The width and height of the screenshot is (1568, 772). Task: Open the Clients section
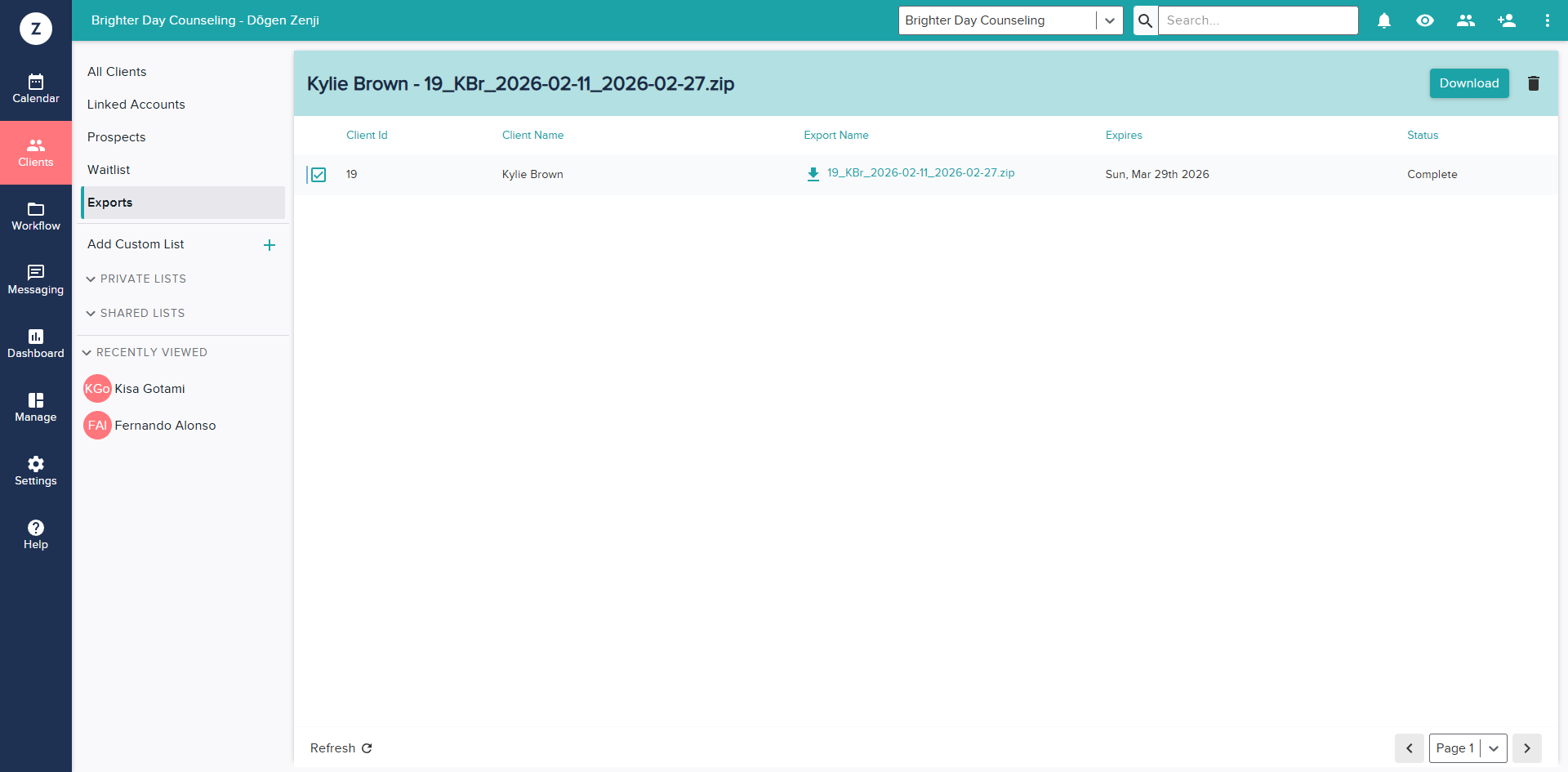click(x=36, y=153)
